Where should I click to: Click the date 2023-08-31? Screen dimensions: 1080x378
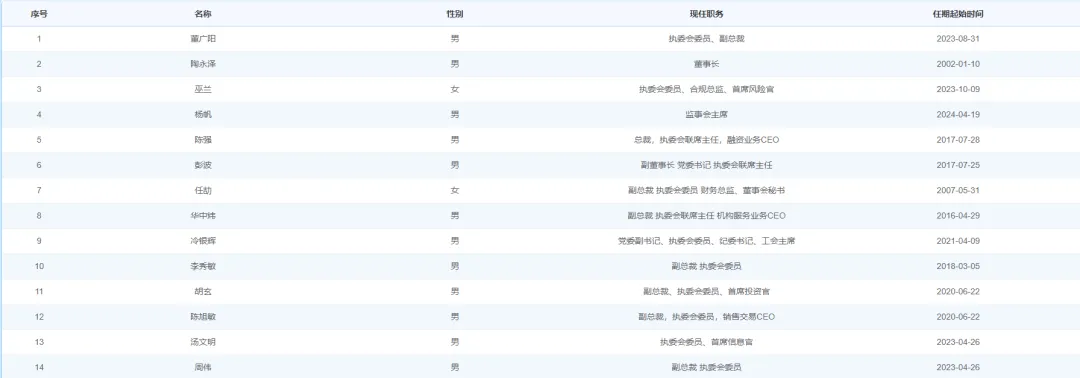point(957,39)
